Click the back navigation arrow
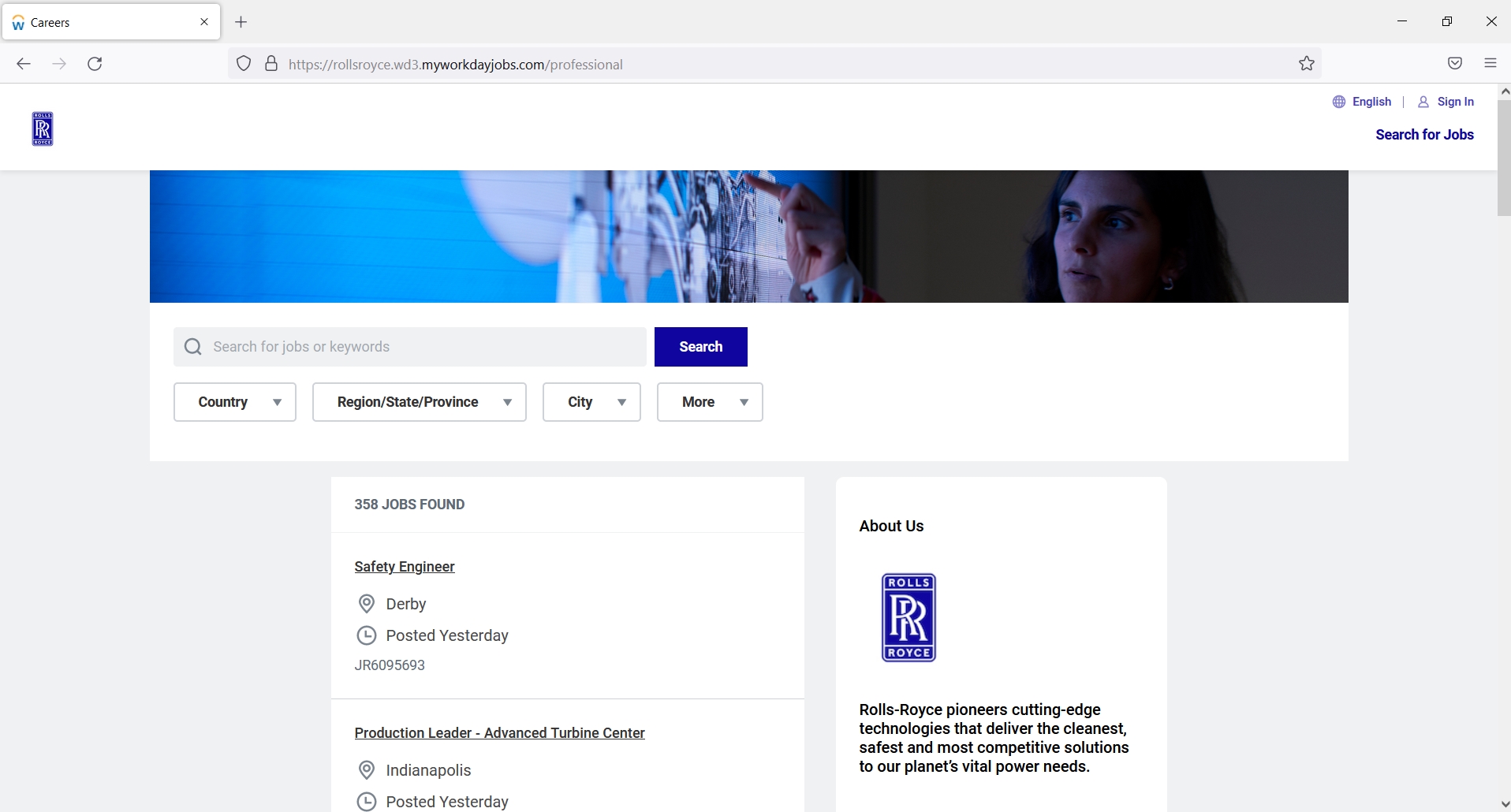Screen dimensions: 1511x812 click(23, 64)
